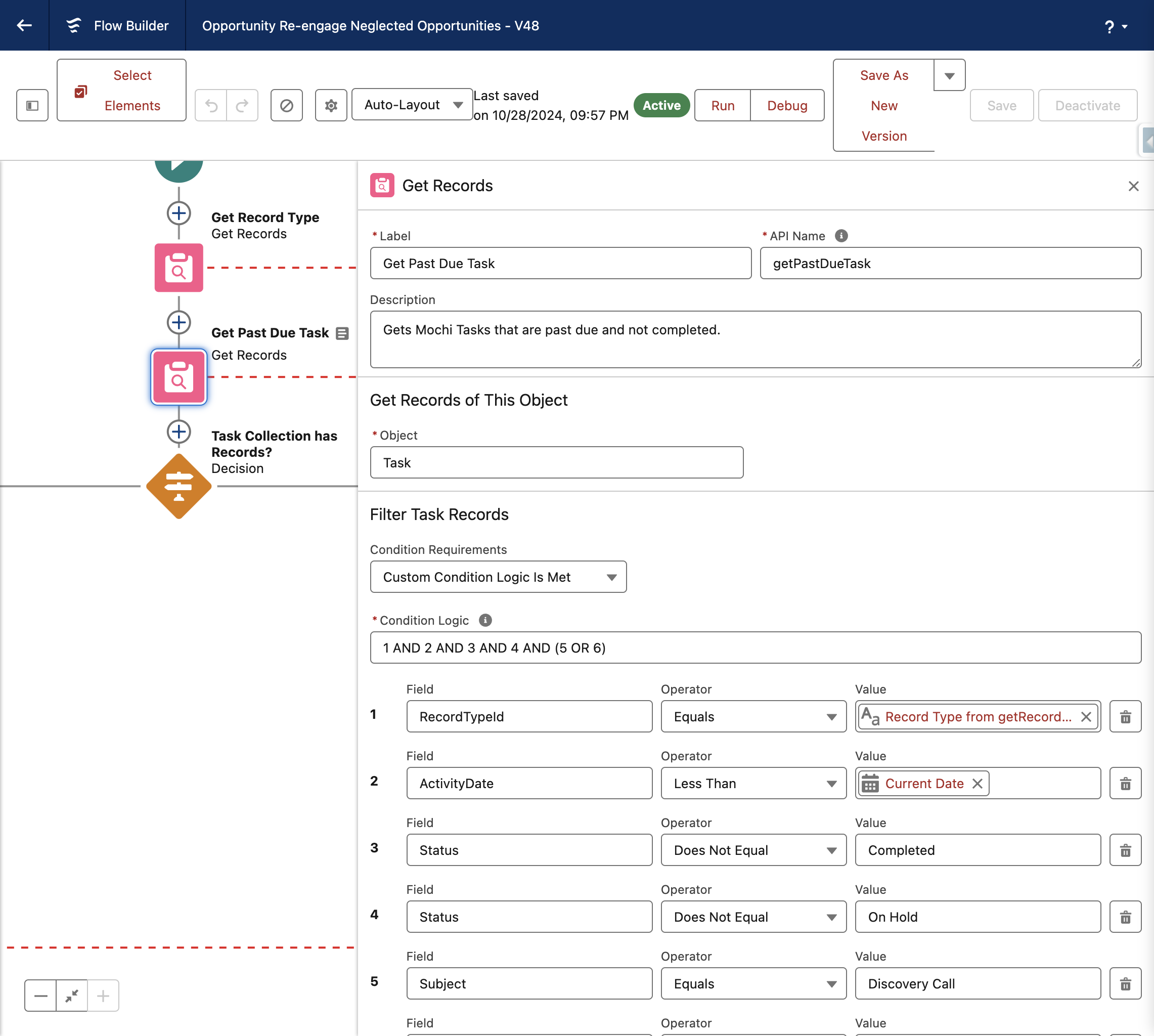Click Select Elements button
The height and width of the screenshot is (1036, 1154).
point(121,90)
